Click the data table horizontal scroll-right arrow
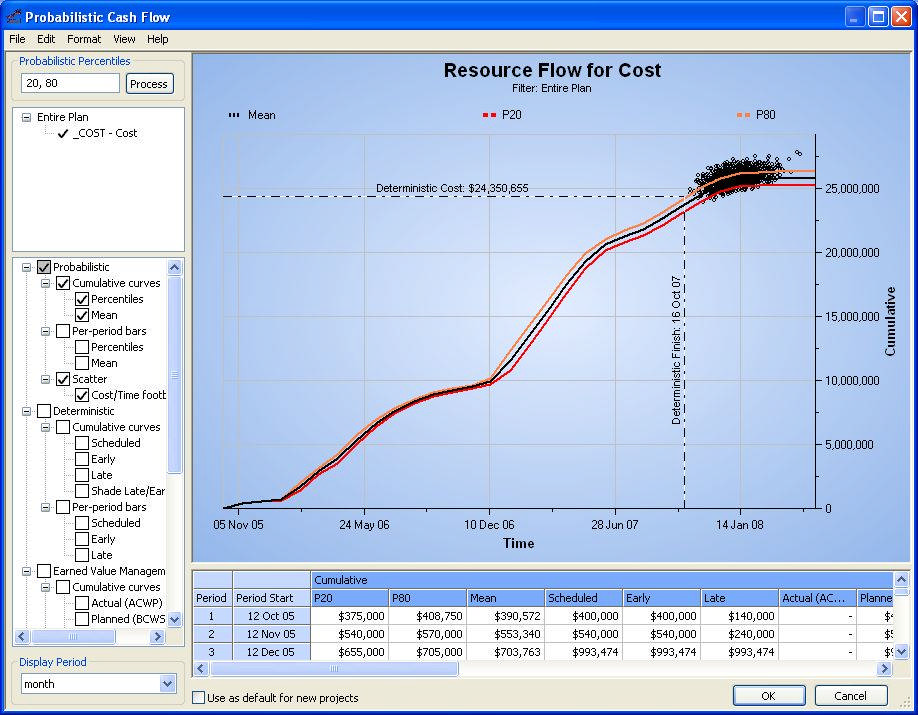918x715 pixels. [885, 668]
